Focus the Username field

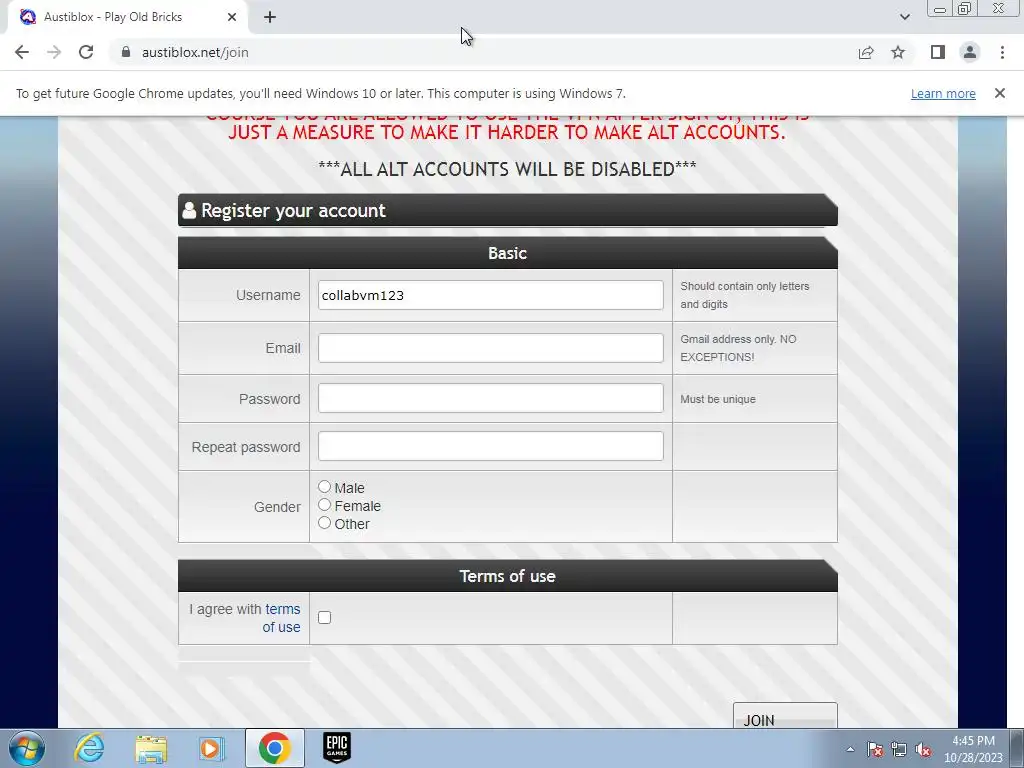tap(490, 295)
